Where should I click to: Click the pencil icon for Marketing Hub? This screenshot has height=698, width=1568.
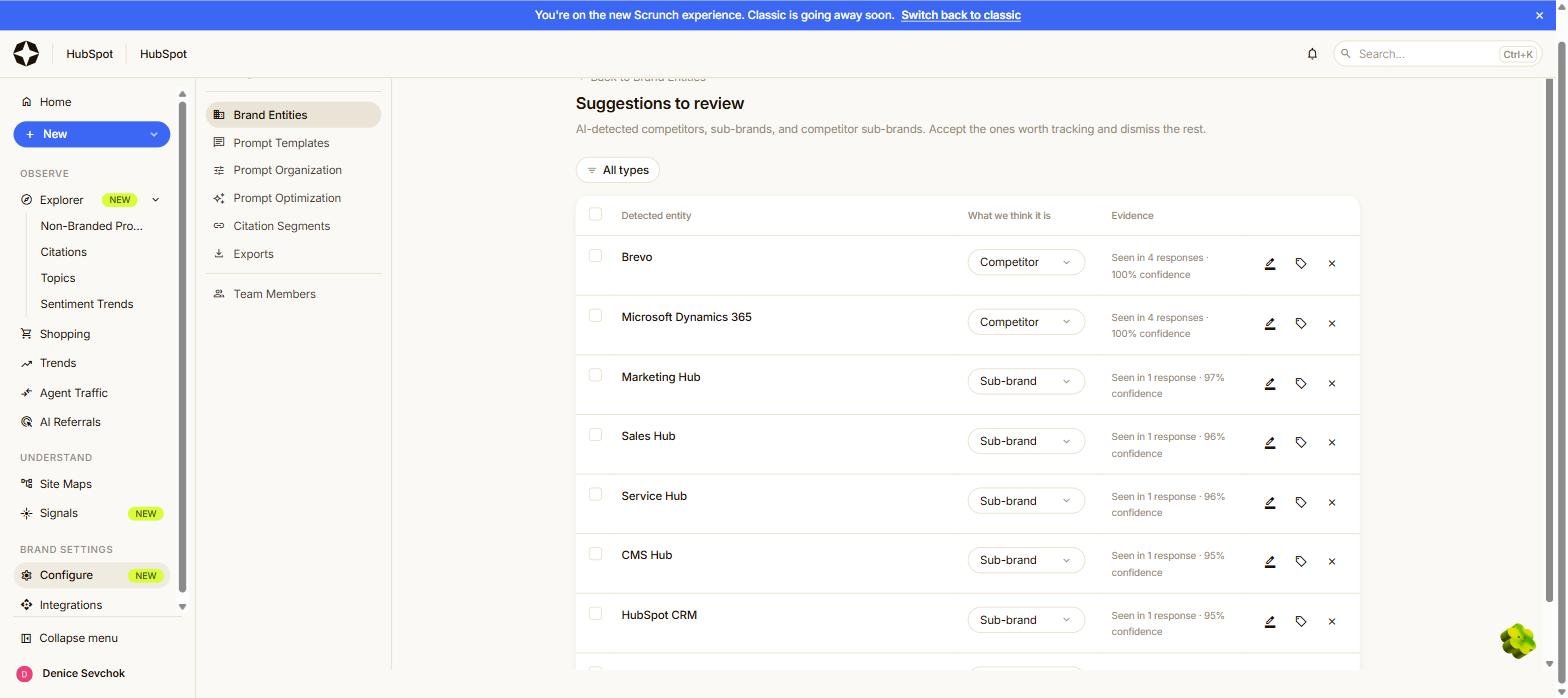pos(1270,384)
